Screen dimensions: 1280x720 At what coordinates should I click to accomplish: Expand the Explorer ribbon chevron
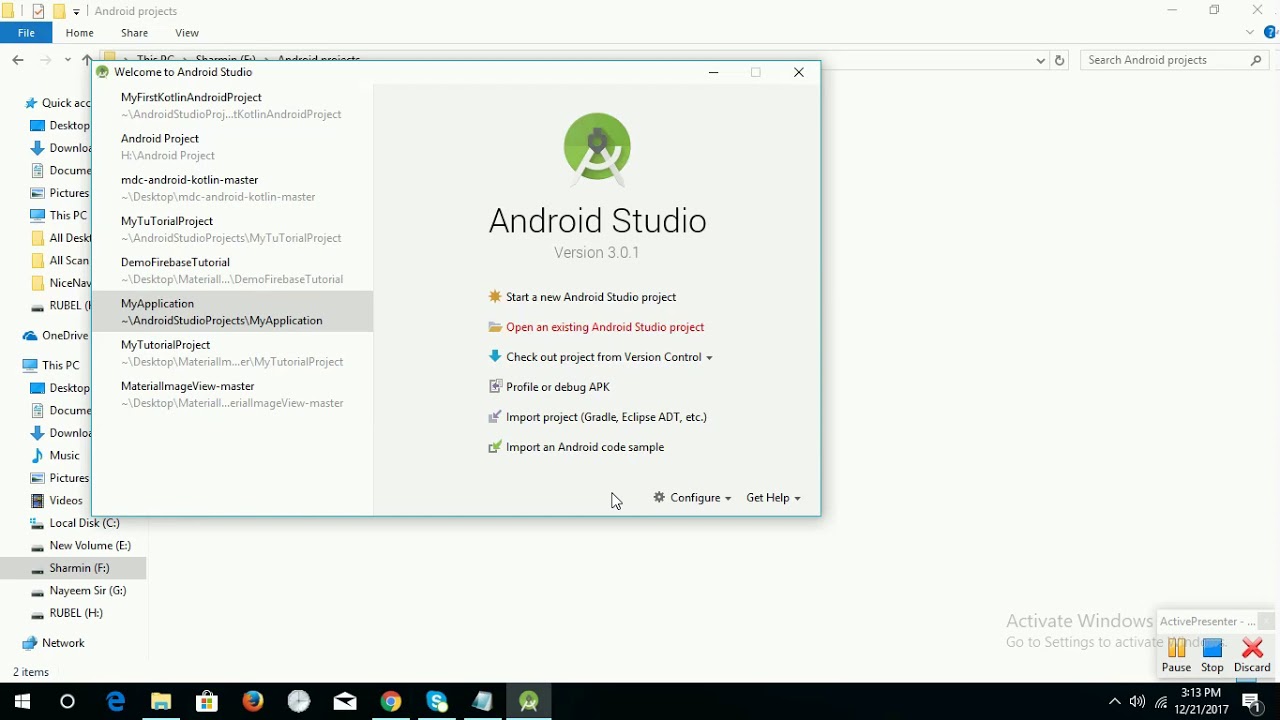1250,33
